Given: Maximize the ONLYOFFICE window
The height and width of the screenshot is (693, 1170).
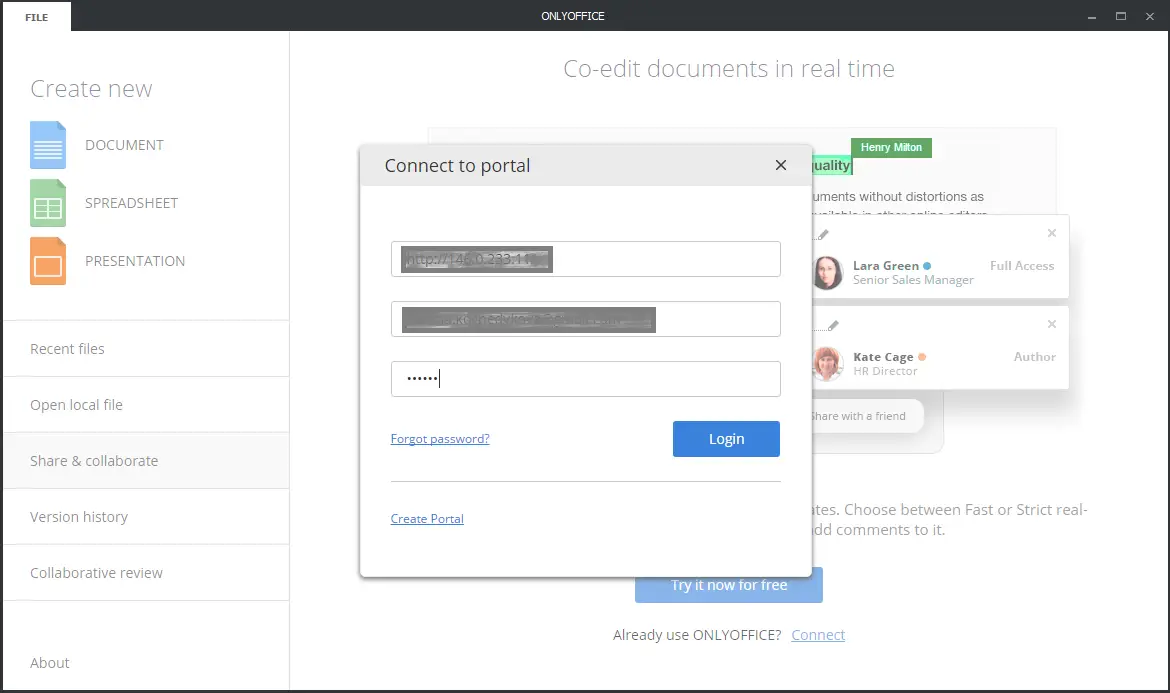Looking at the screenshot, I should tap(1121, 16).
